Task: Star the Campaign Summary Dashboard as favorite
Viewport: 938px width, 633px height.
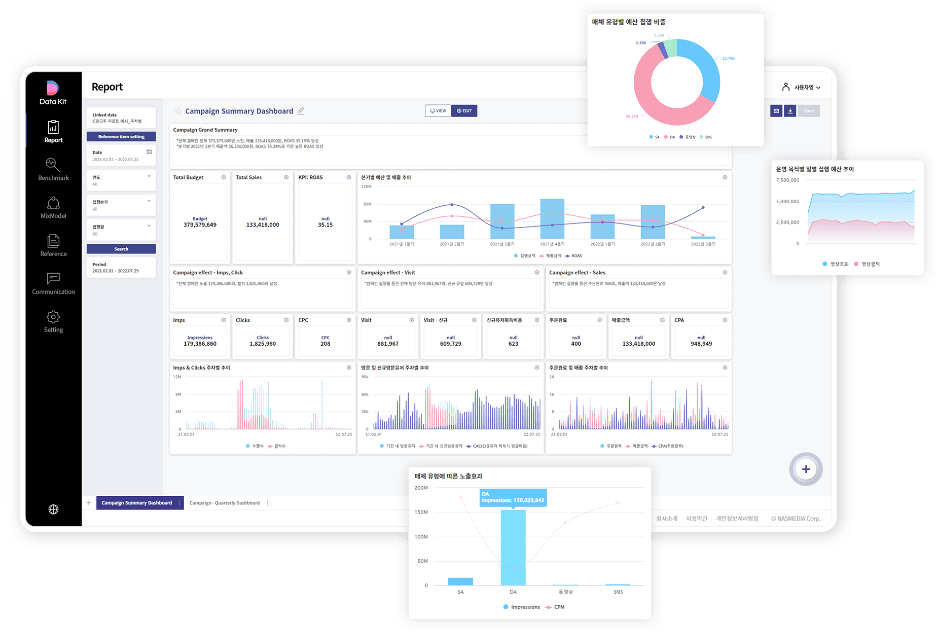Action: point(178,111)
